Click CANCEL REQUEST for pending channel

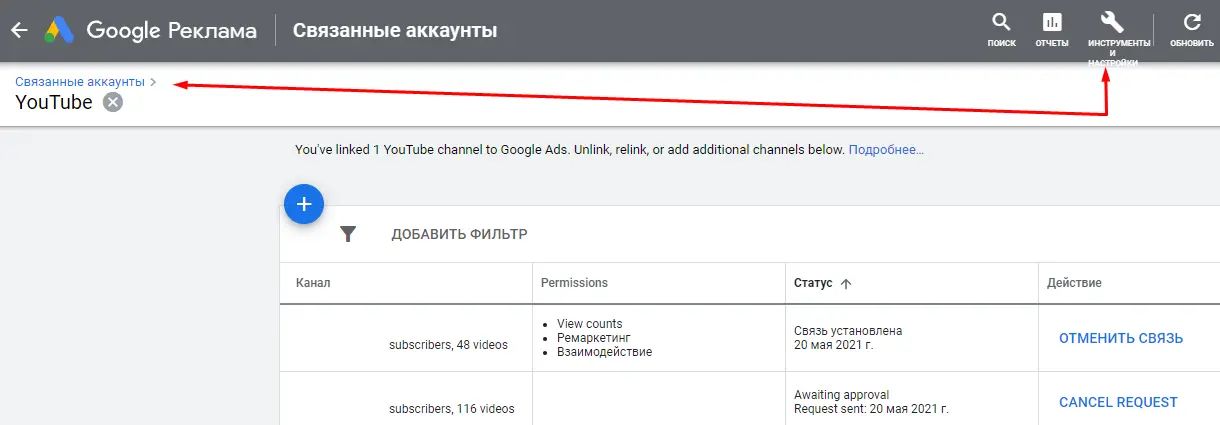(x=1118, y=402)
